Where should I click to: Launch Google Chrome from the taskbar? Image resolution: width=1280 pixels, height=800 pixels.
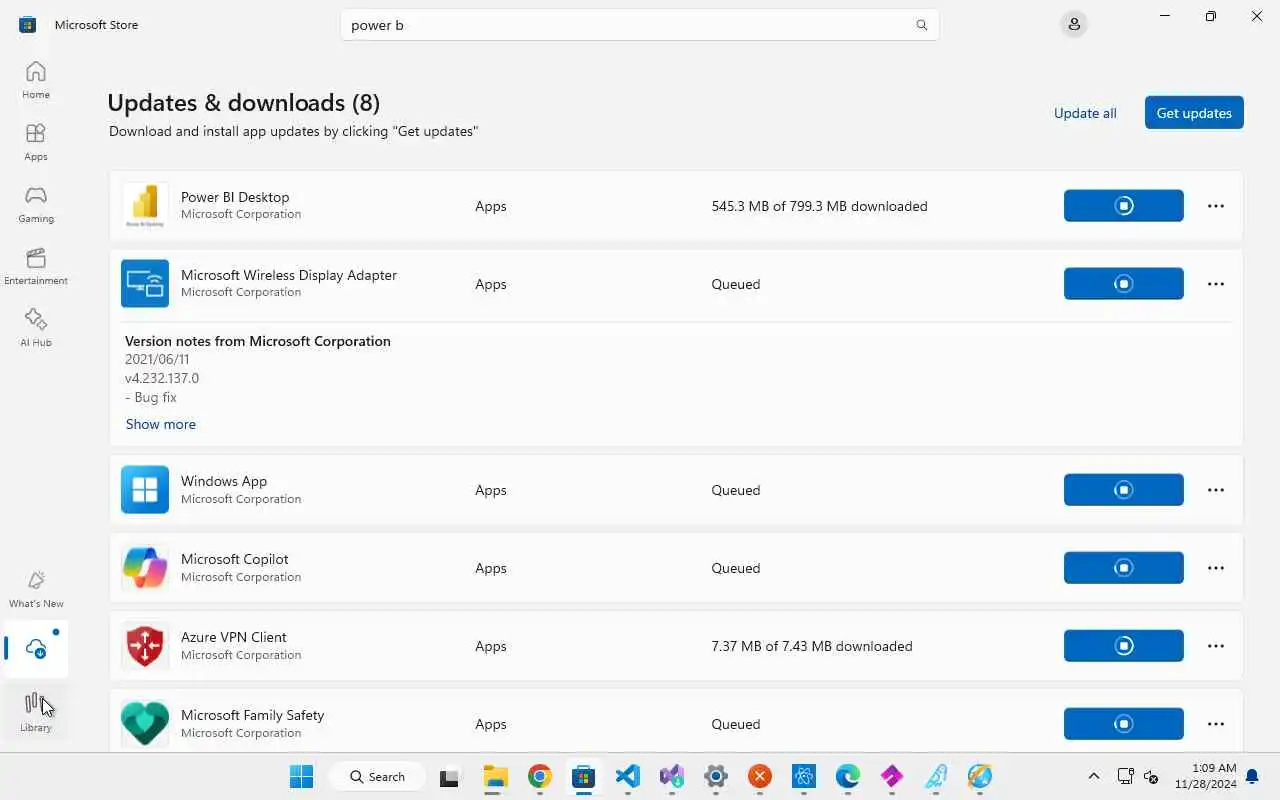pyautogui.click(x=540, y=776)
